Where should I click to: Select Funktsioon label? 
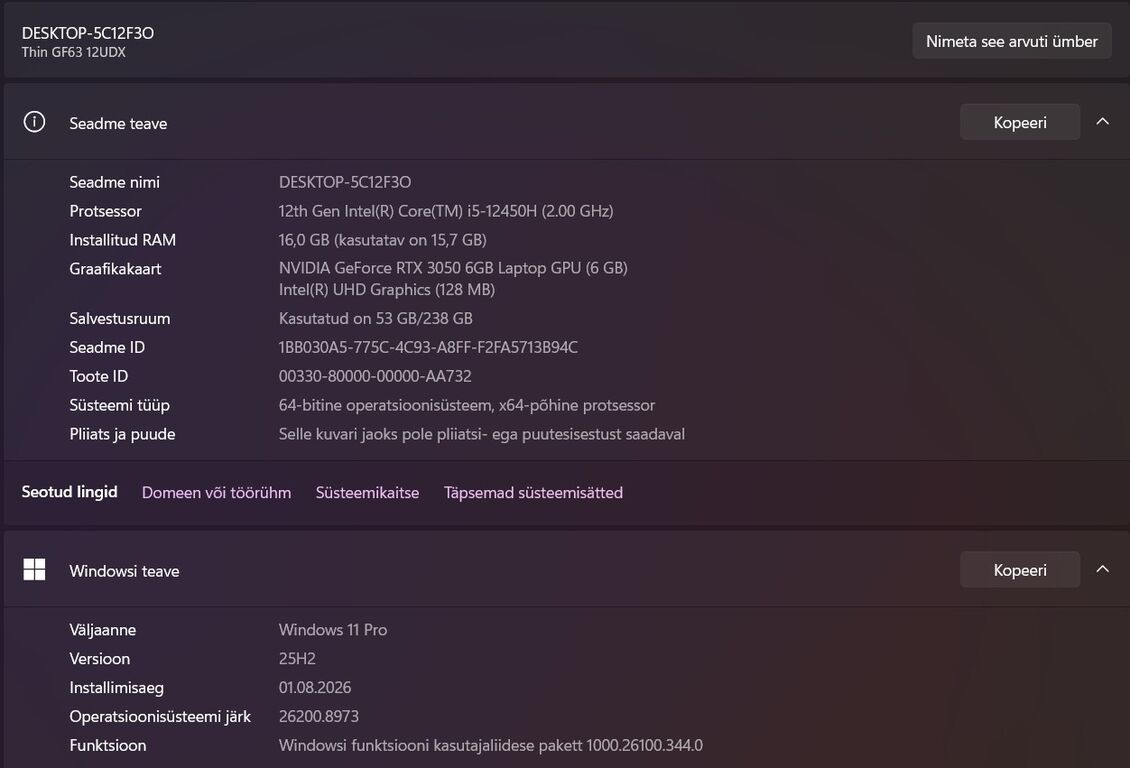coord(107,745)
